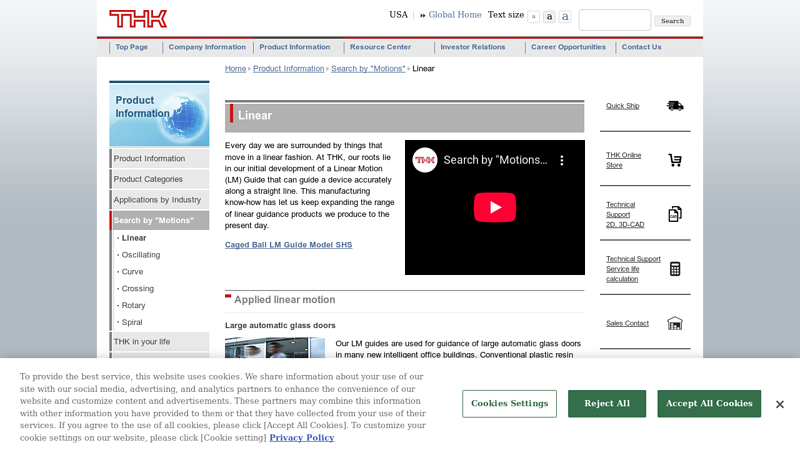Click the Quick Ship truck icon

tap(675, 106)
